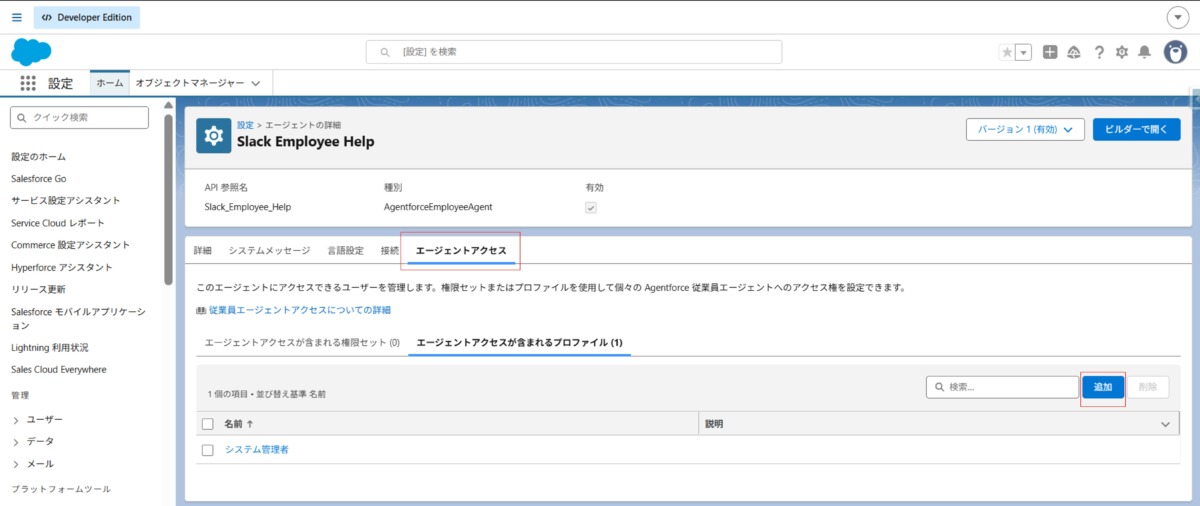This screenshot has width=1200, height=506.
Task: Open the help question mark icon
Action: [1099, 52]
